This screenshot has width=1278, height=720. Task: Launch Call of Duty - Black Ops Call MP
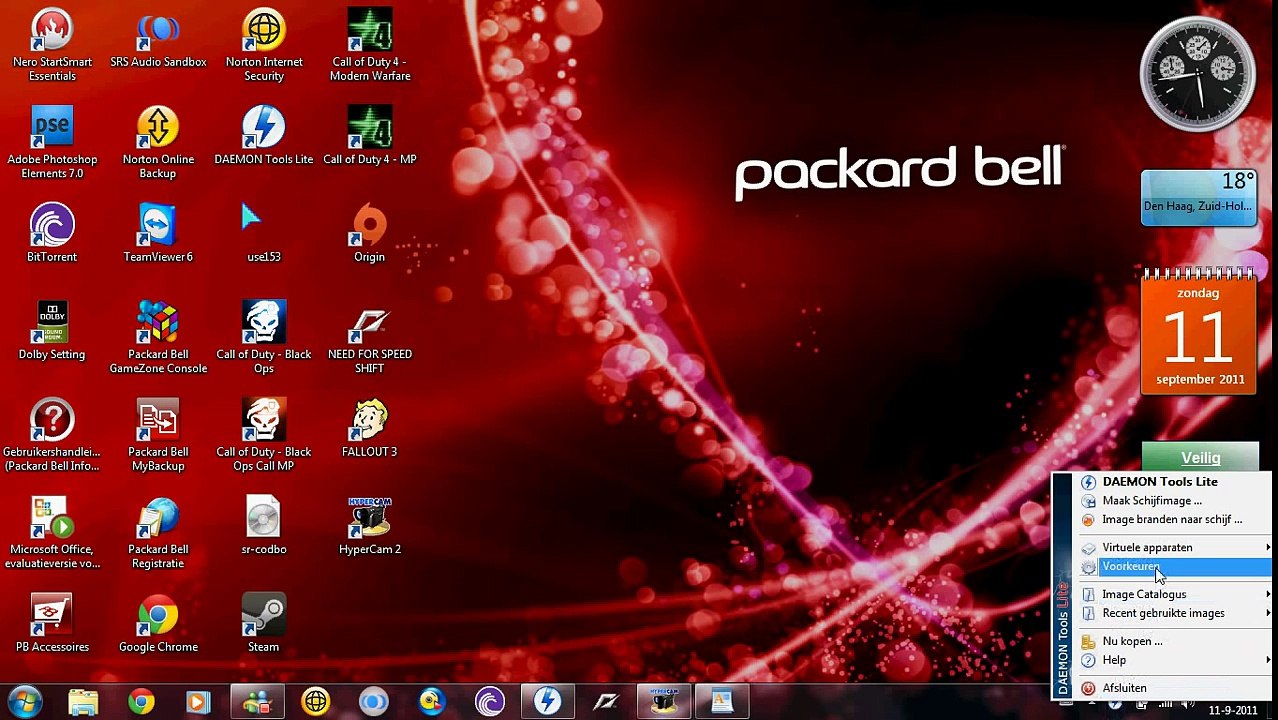(264, 435)
